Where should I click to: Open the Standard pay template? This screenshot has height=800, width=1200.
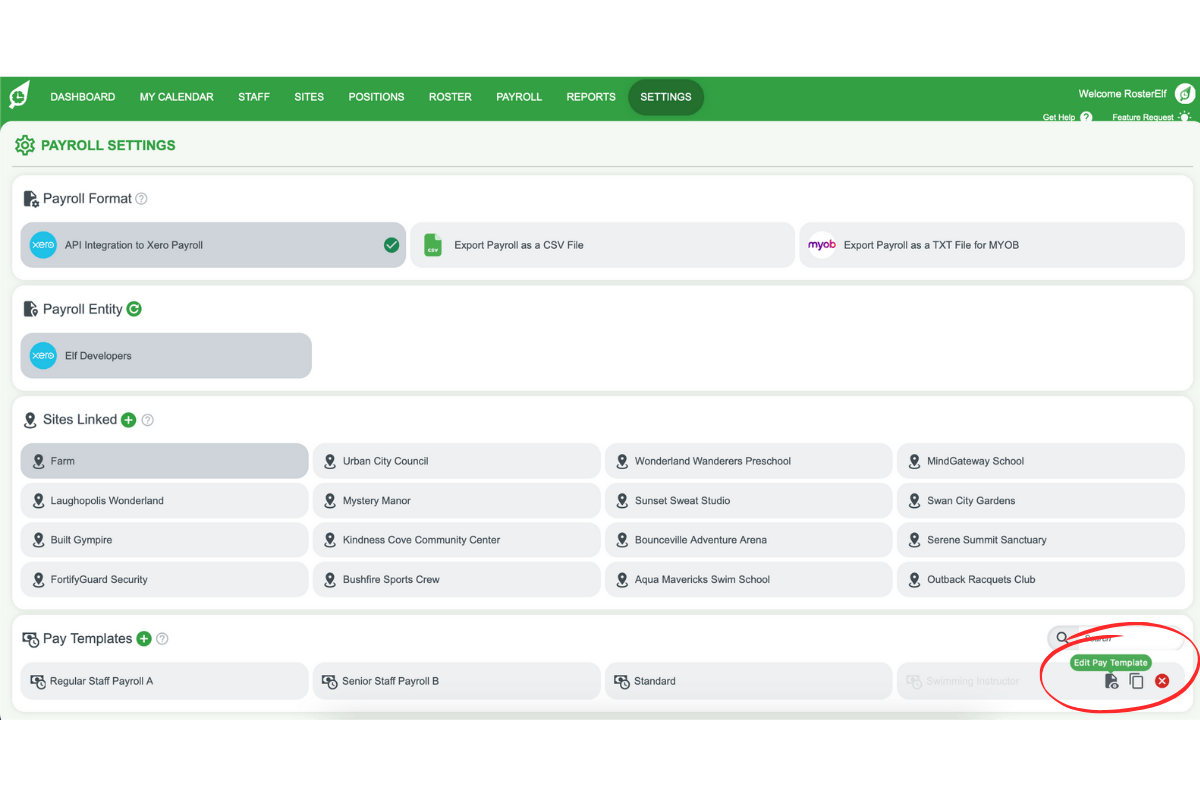tap(748, 680)
